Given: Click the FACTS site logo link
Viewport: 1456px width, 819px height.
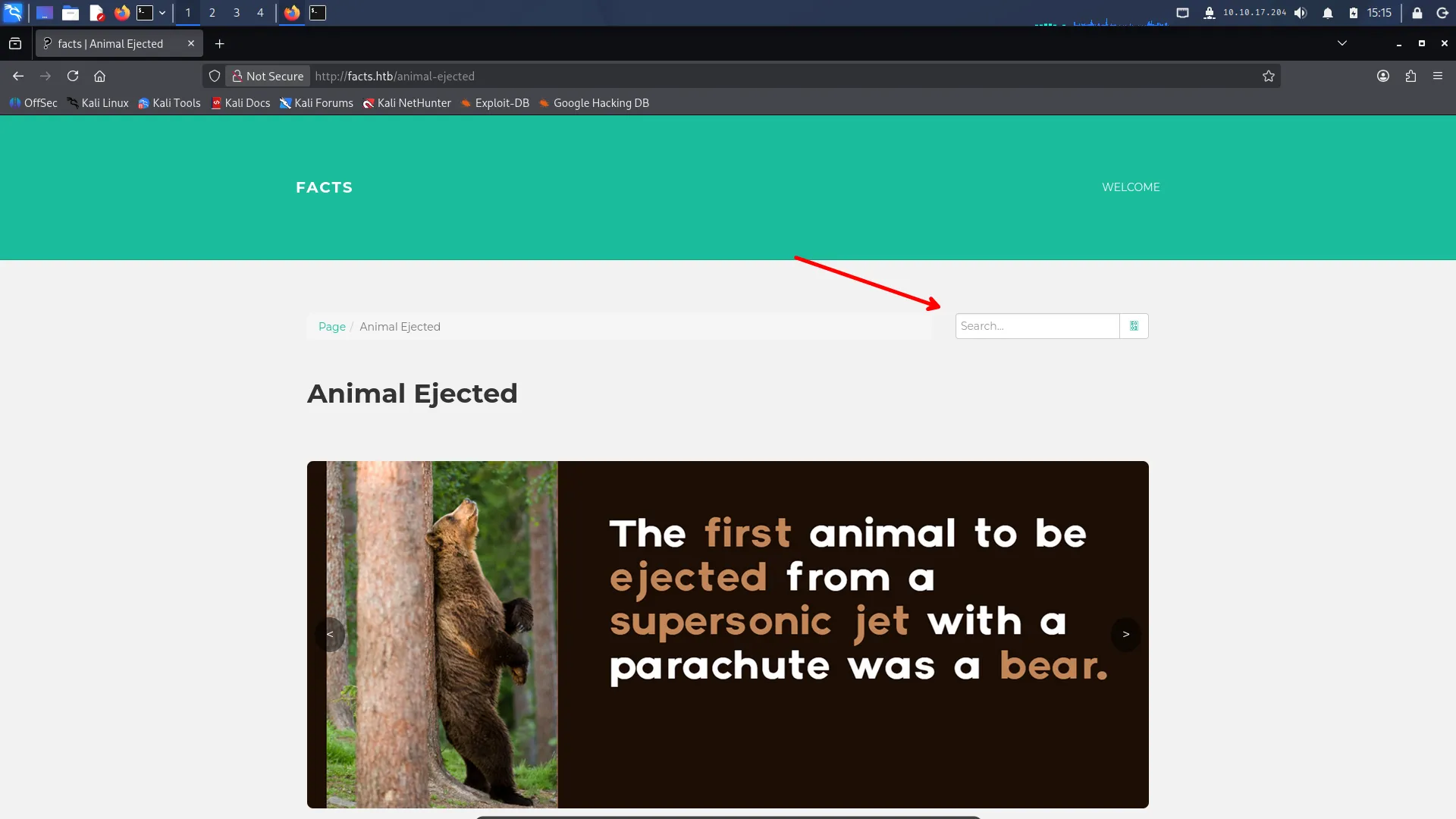Looking at the screenshot, I should tap(324, 187).
